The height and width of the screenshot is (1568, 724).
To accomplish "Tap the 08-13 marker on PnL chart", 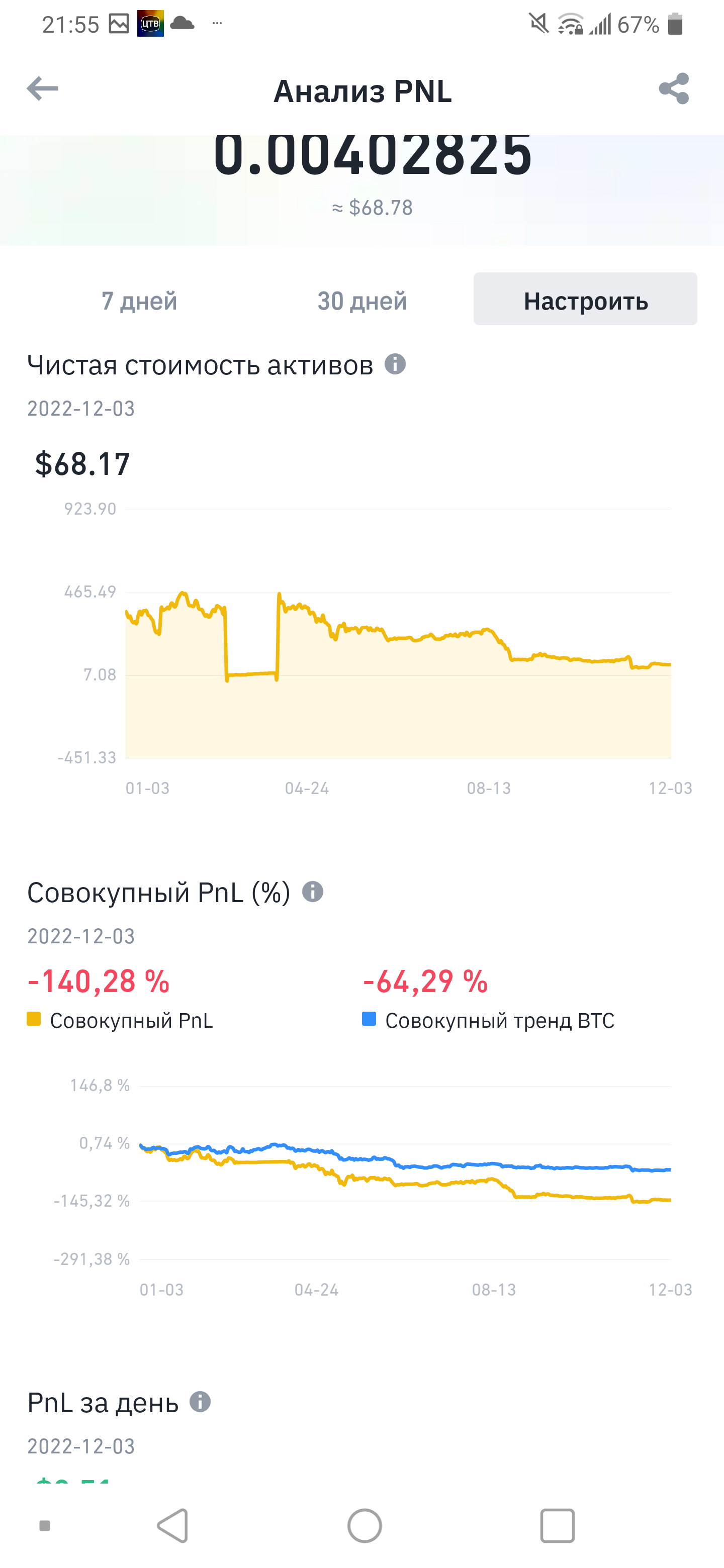I will point(494,1290).
